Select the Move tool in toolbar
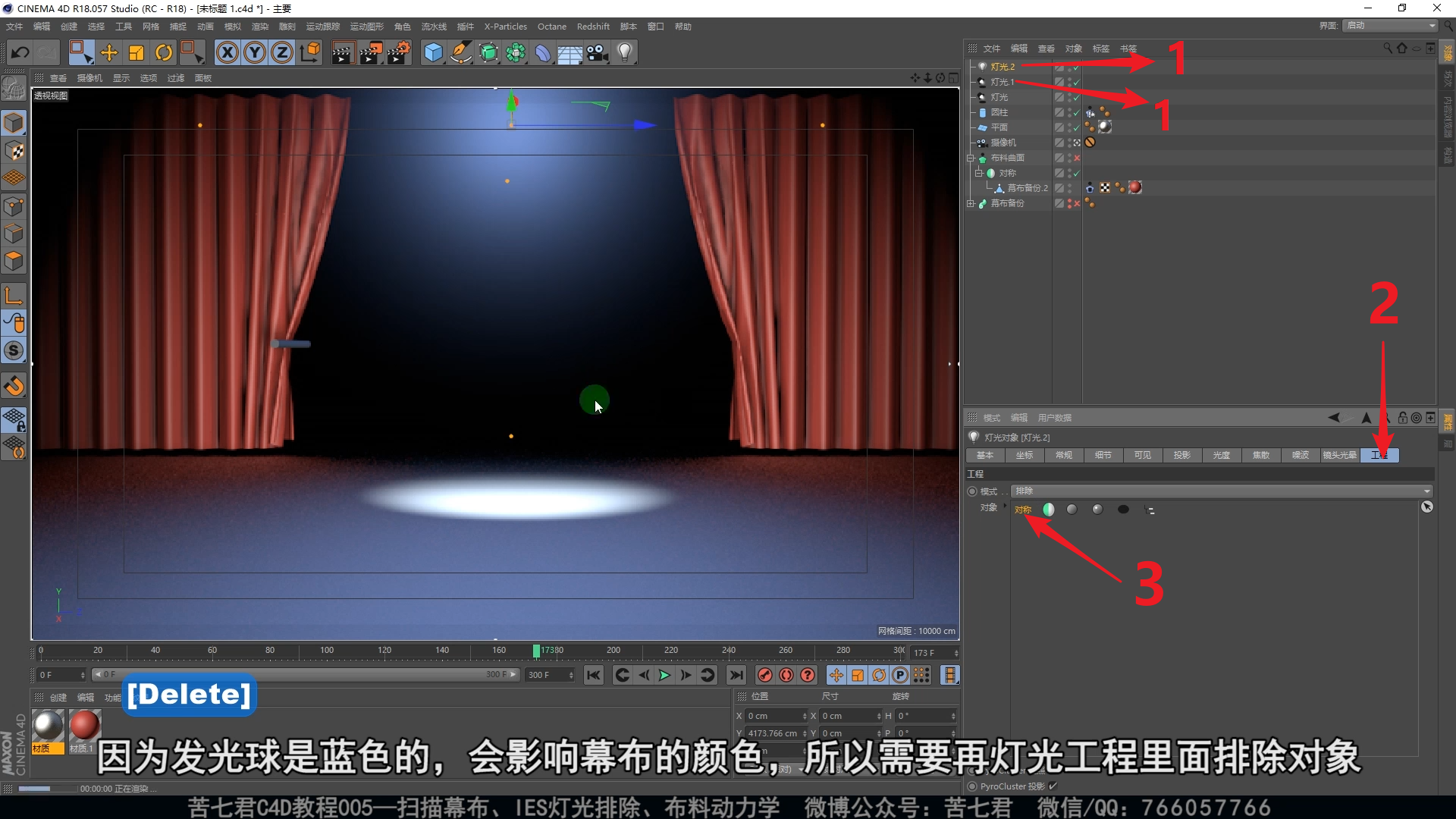1456x819 pixels. pos(109,52)
